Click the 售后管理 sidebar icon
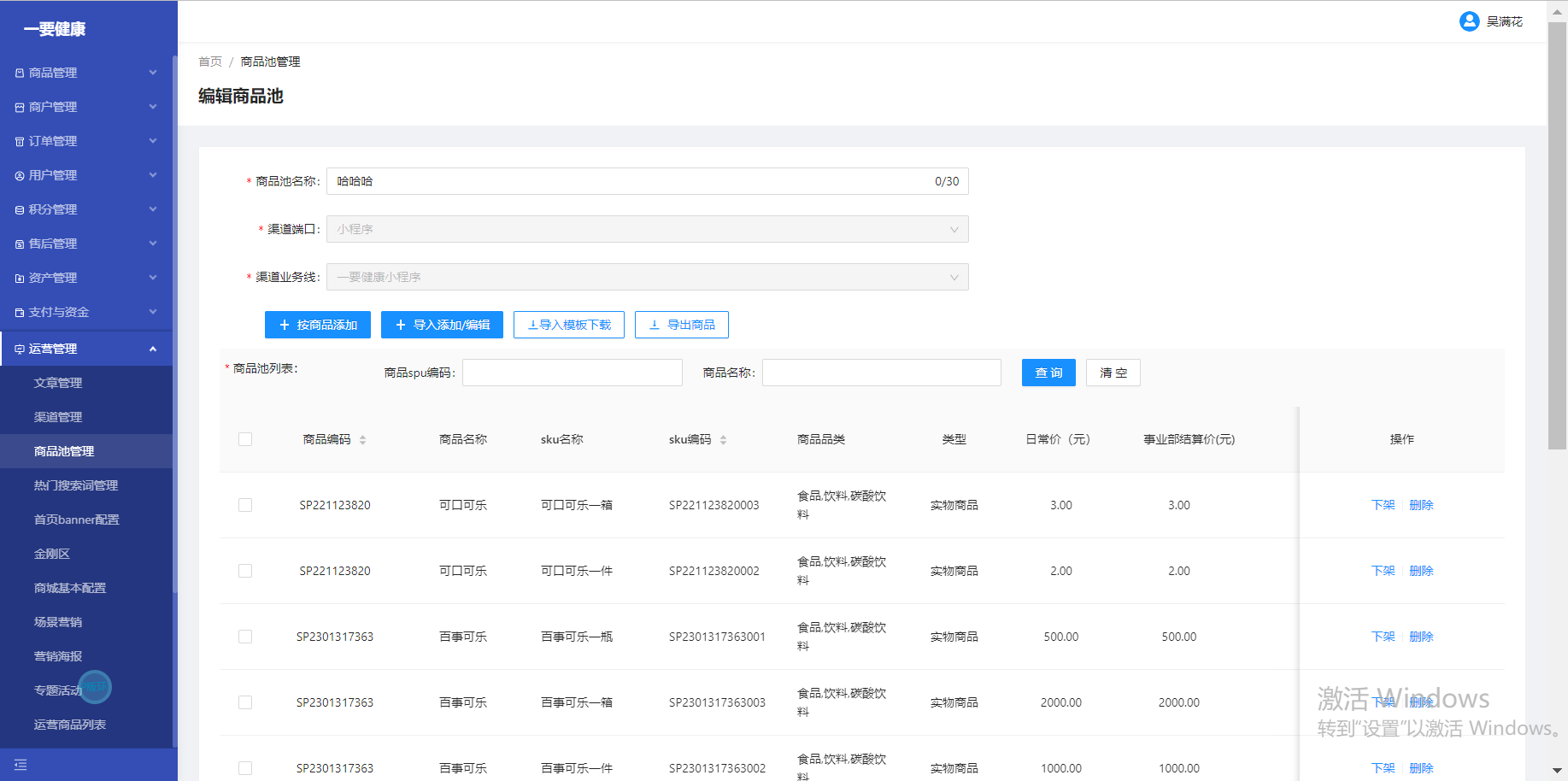The width and height of the screenshot is (1568, 781). [20, 244]
